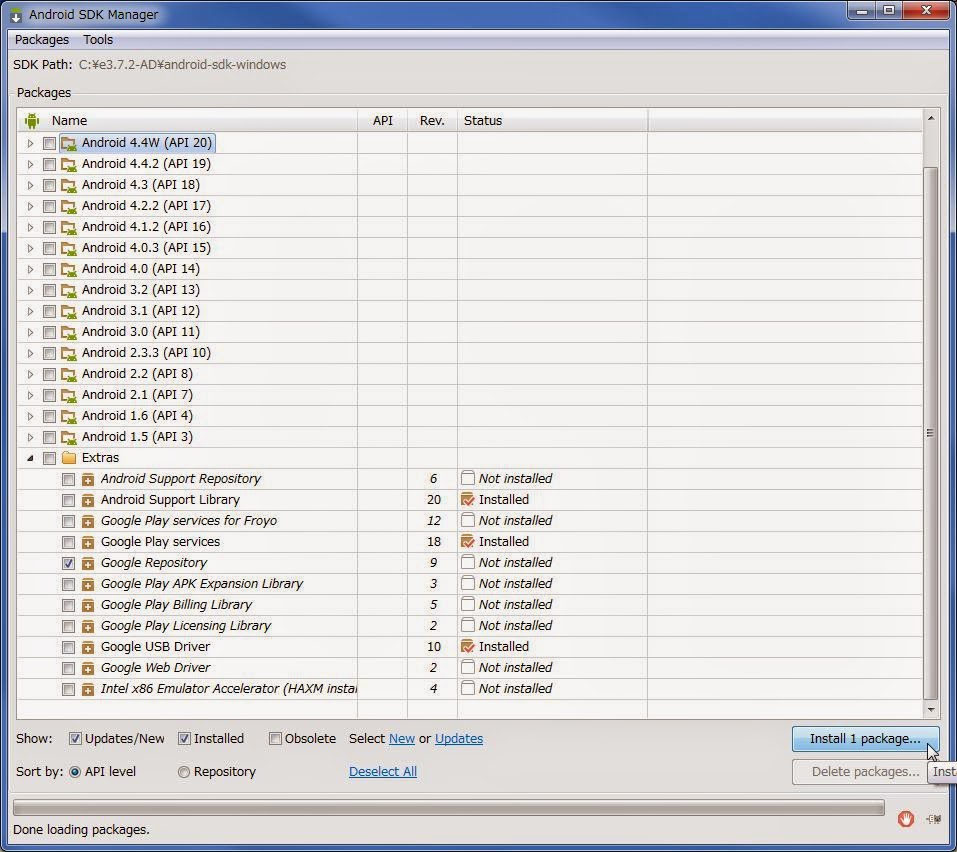The width and height of the screenshot is (957, 852).
Task: Click the Android 4.3 platform folder icon
Action: [x=69, y=185]
